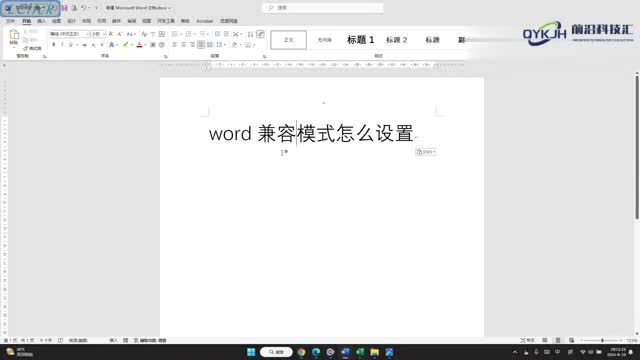Center-align the paragraph

pos(183,45)
